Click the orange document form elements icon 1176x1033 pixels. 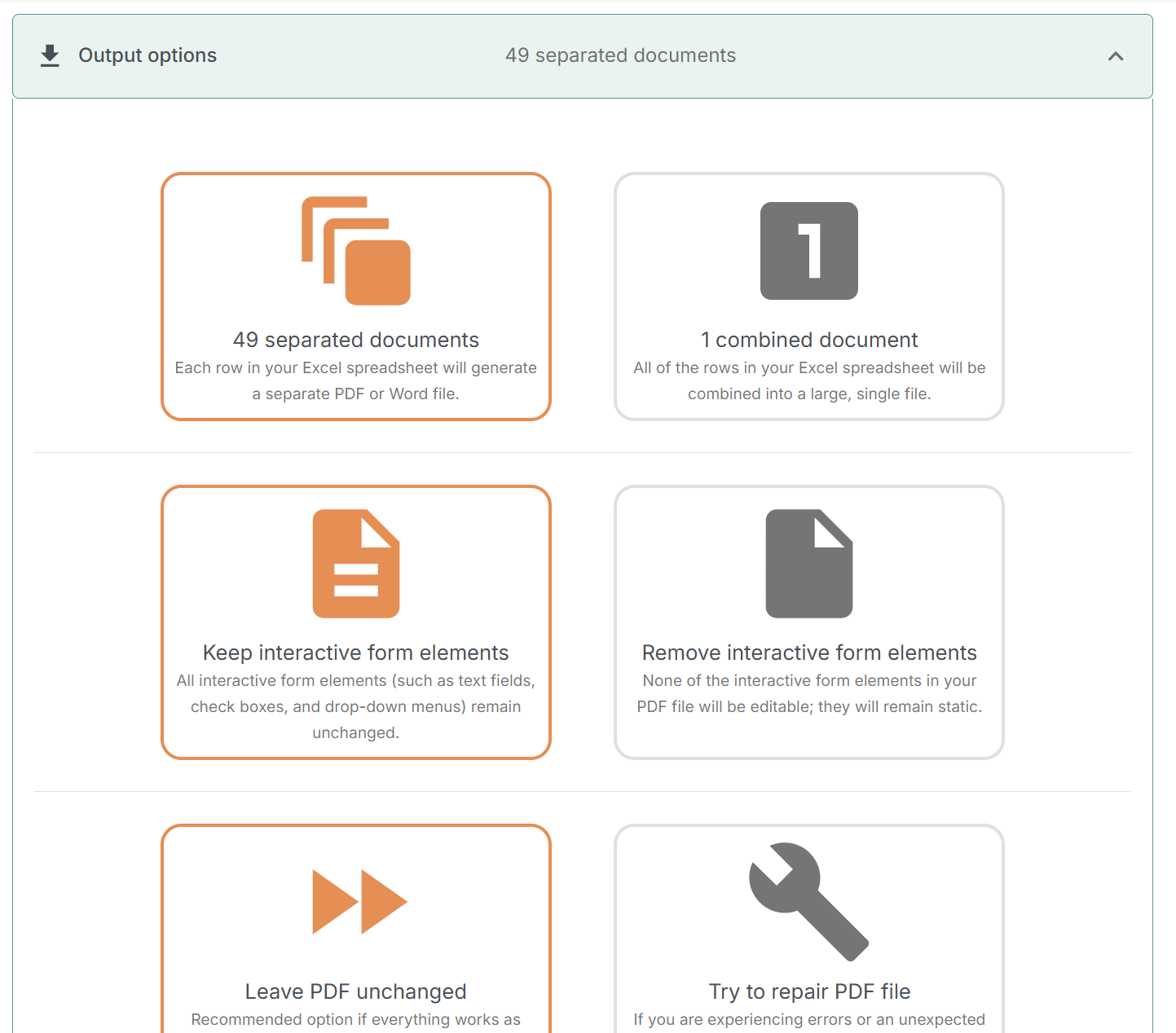[356, 564]
